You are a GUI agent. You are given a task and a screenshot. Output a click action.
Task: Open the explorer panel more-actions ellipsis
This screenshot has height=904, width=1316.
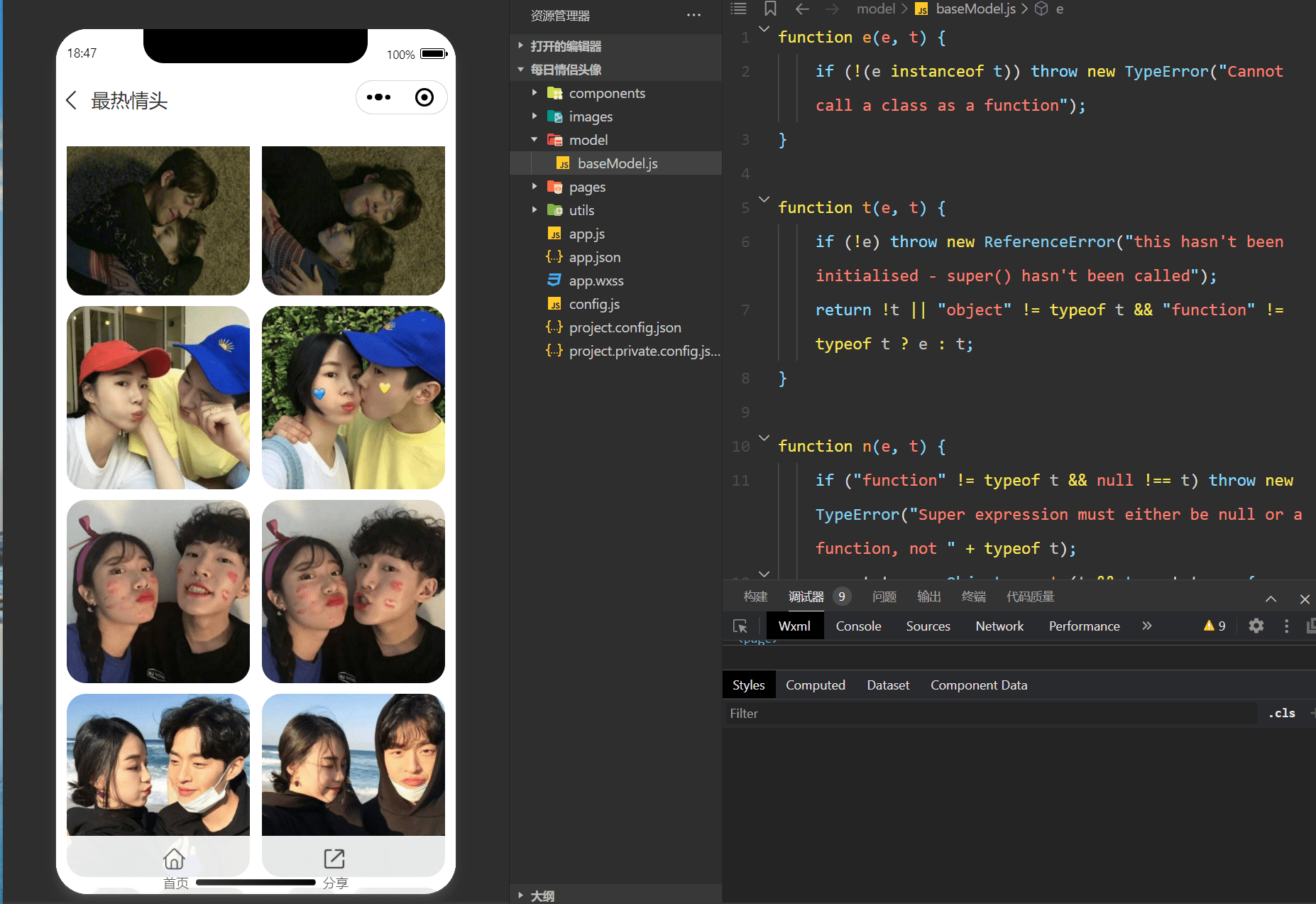pyautogui.click(x=693, y=15)
